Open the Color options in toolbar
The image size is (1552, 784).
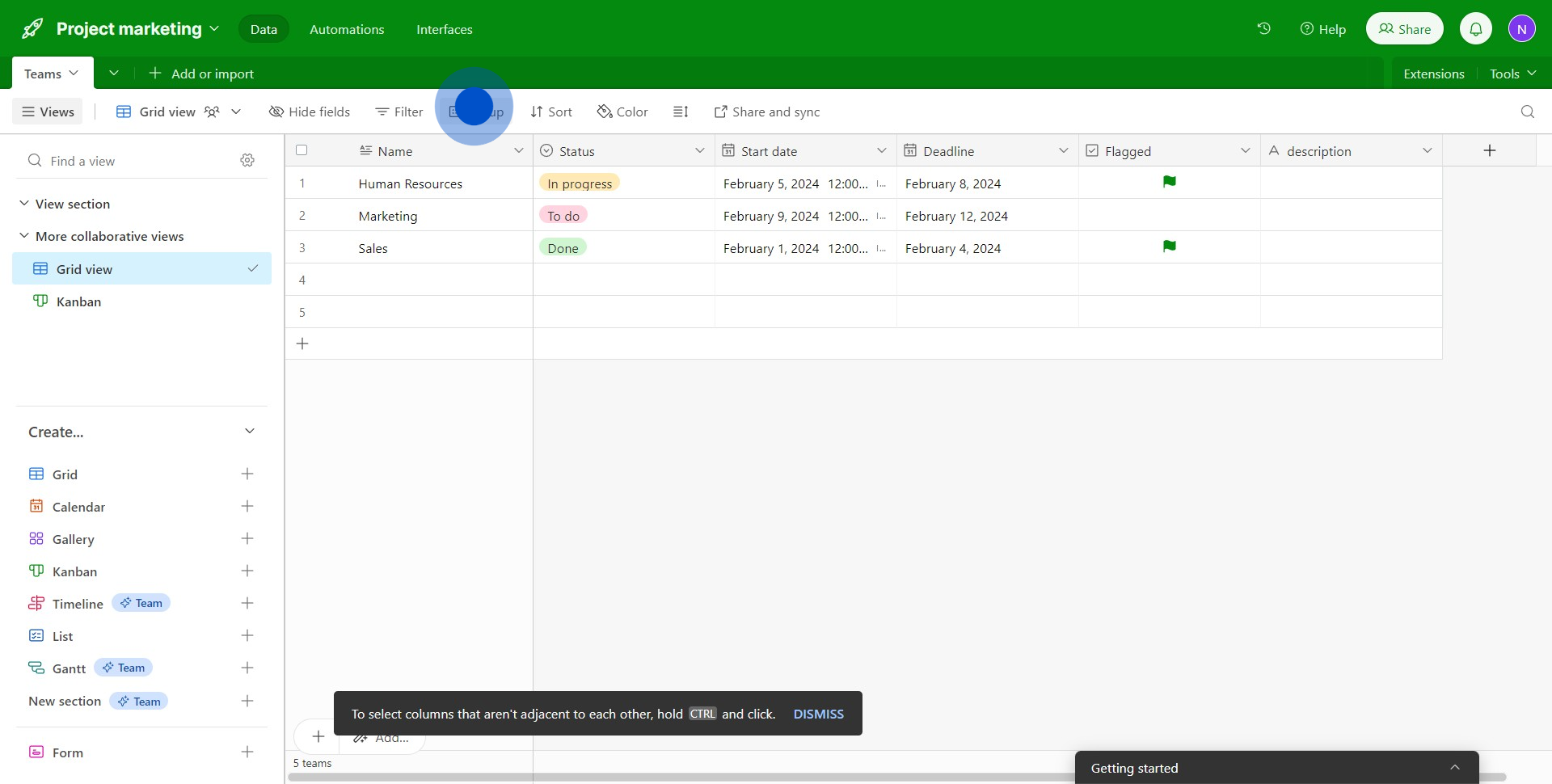[622, 112]
